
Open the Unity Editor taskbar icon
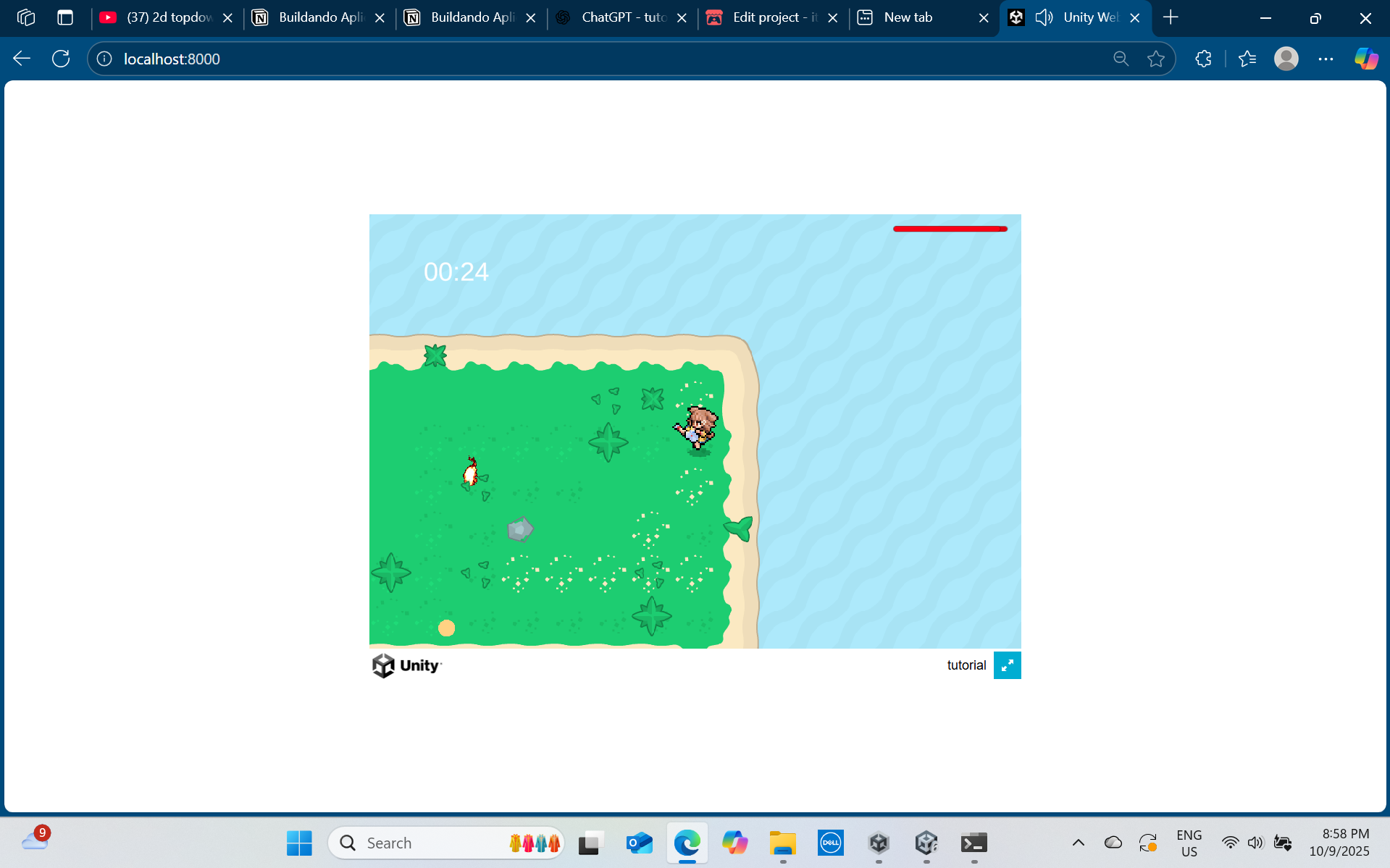tap(926, 843)
